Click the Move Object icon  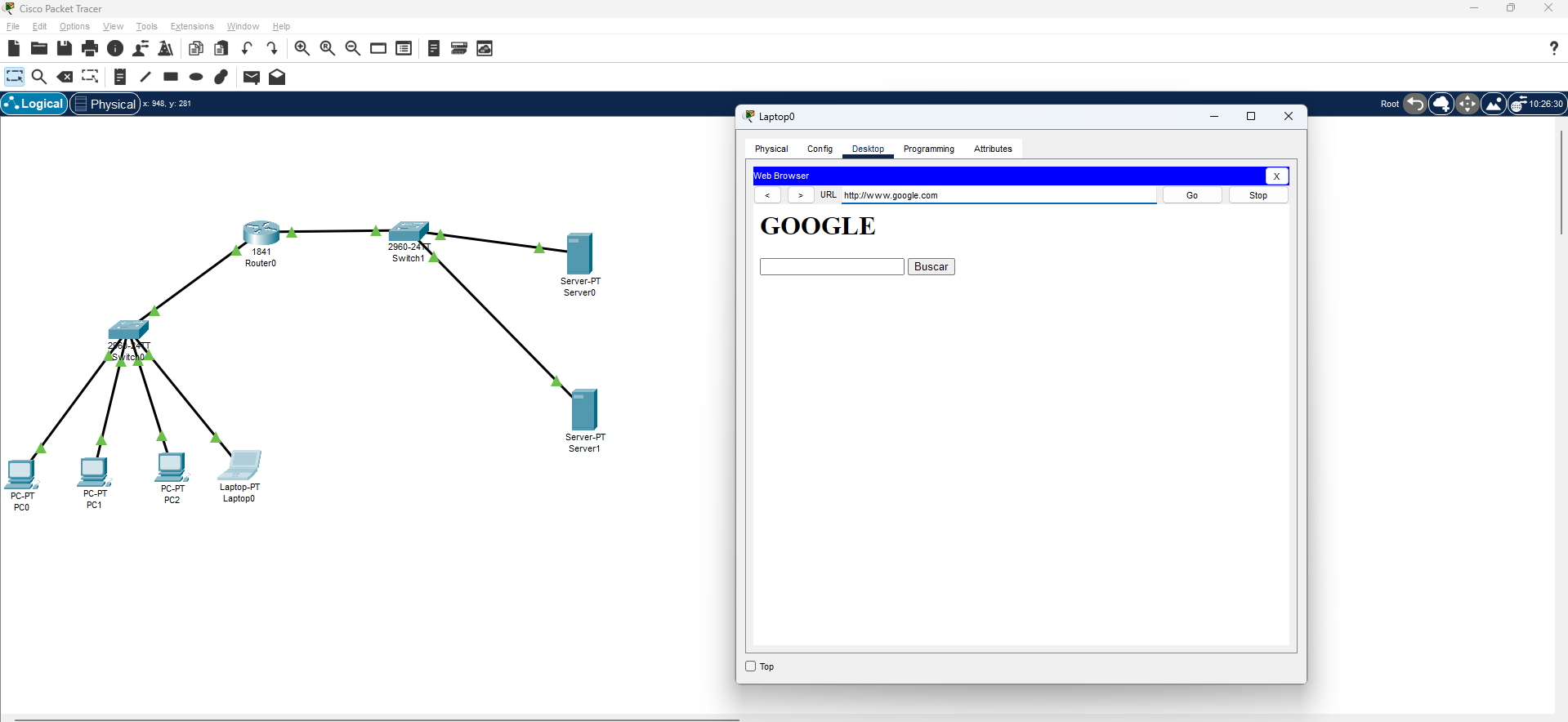[x=1467, y=104]
